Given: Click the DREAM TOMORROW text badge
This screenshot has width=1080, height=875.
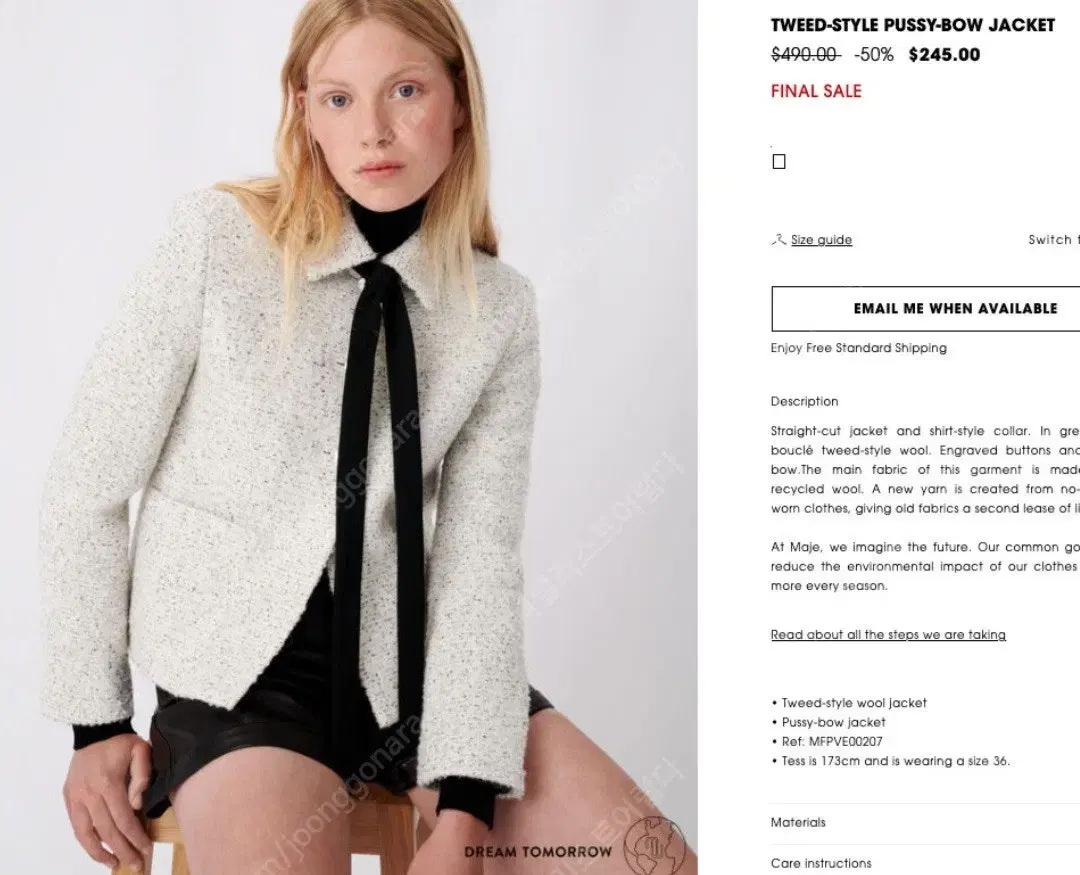Looking at the screenshot, I should click(x=538, y=852).
